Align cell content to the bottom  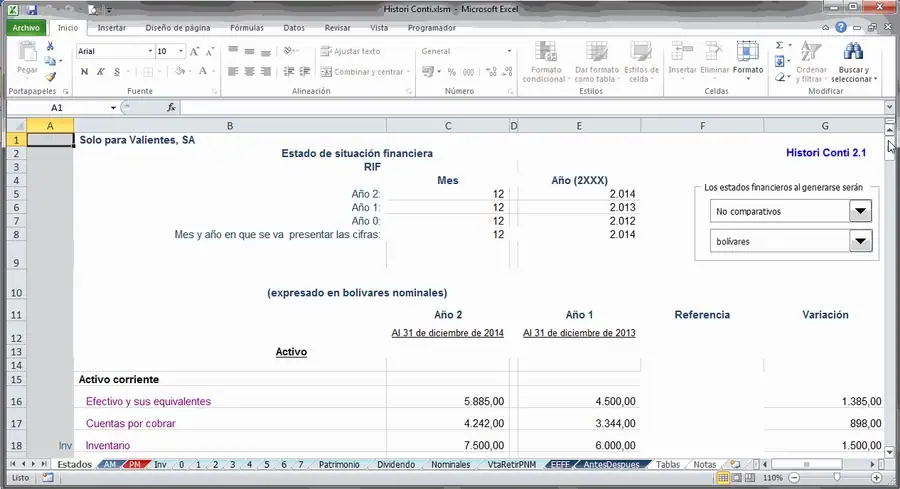pyautogui.click(x=265, y=51)
